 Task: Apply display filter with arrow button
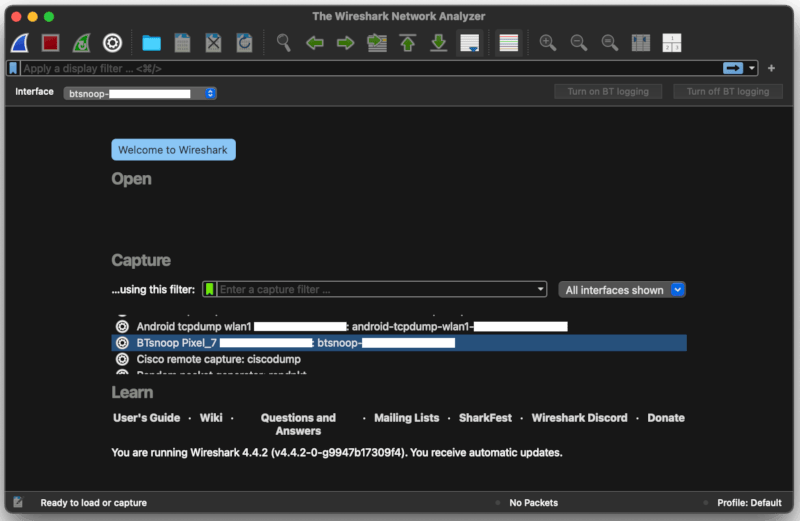(x=733, y=68)
